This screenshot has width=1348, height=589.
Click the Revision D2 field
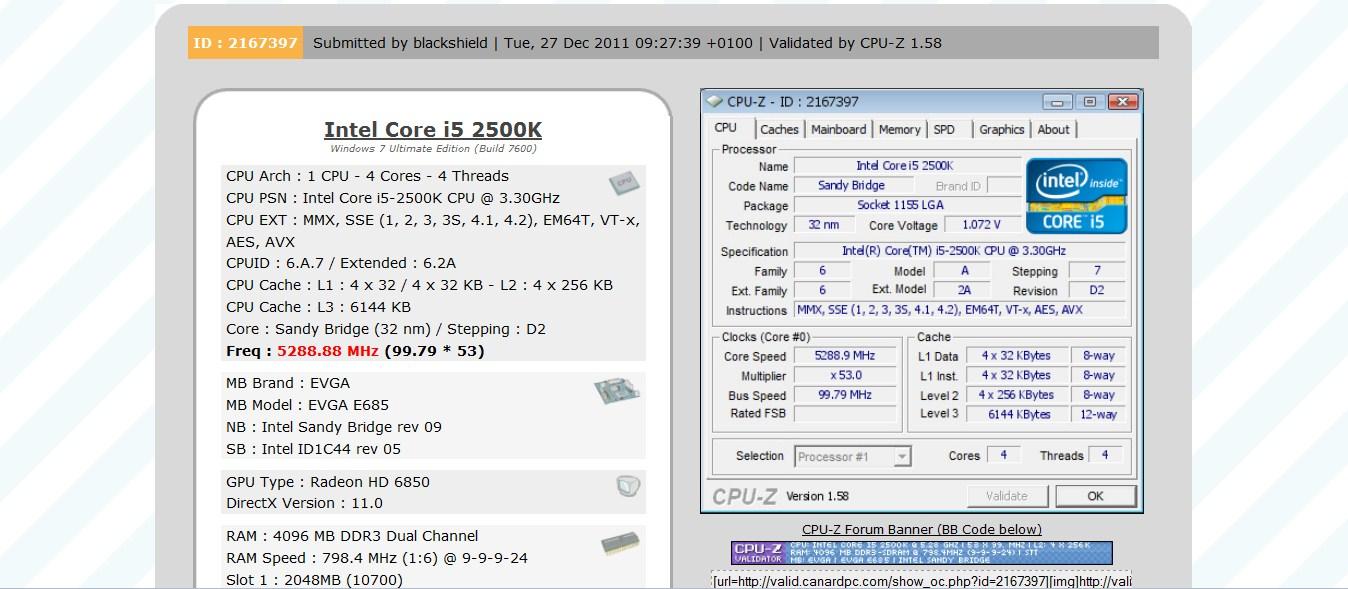coord(1097,290)
